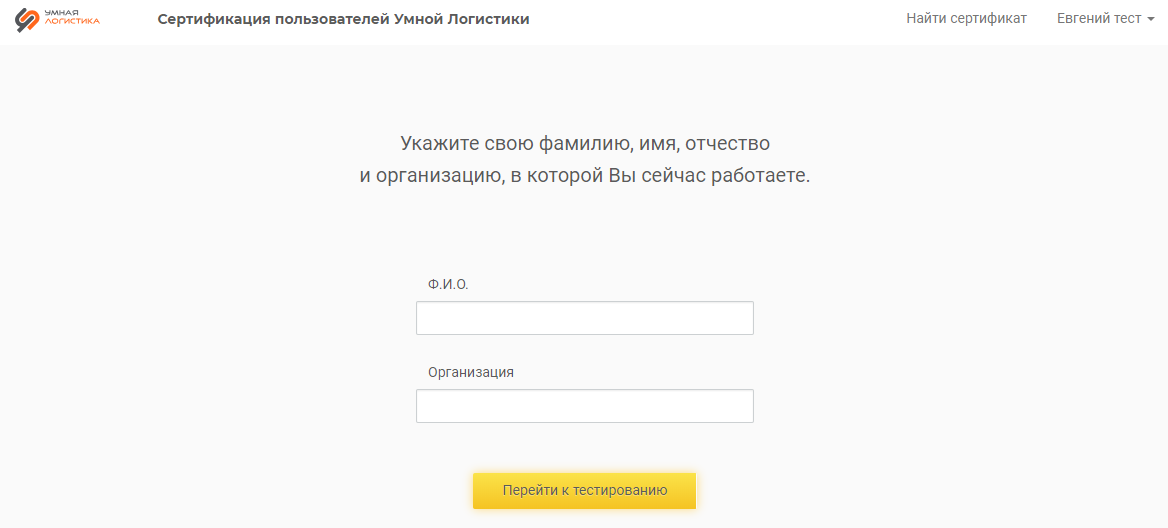Toggle the account dropdown arrow
Viewport: 1168px width, 528px height.
click(1149, 19)
